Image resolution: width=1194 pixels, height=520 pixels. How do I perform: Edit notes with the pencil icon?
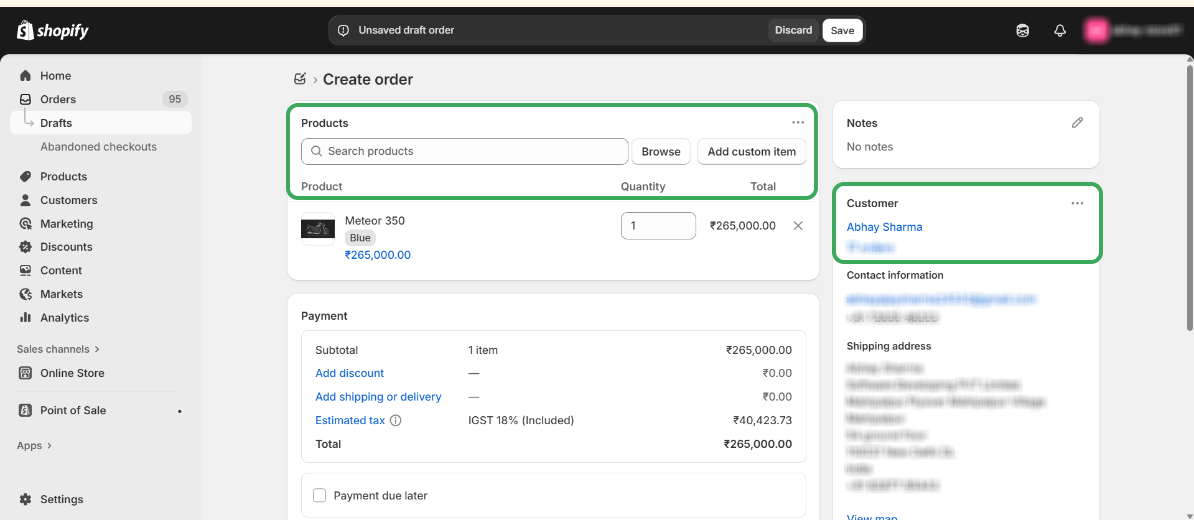point(1077,123)
